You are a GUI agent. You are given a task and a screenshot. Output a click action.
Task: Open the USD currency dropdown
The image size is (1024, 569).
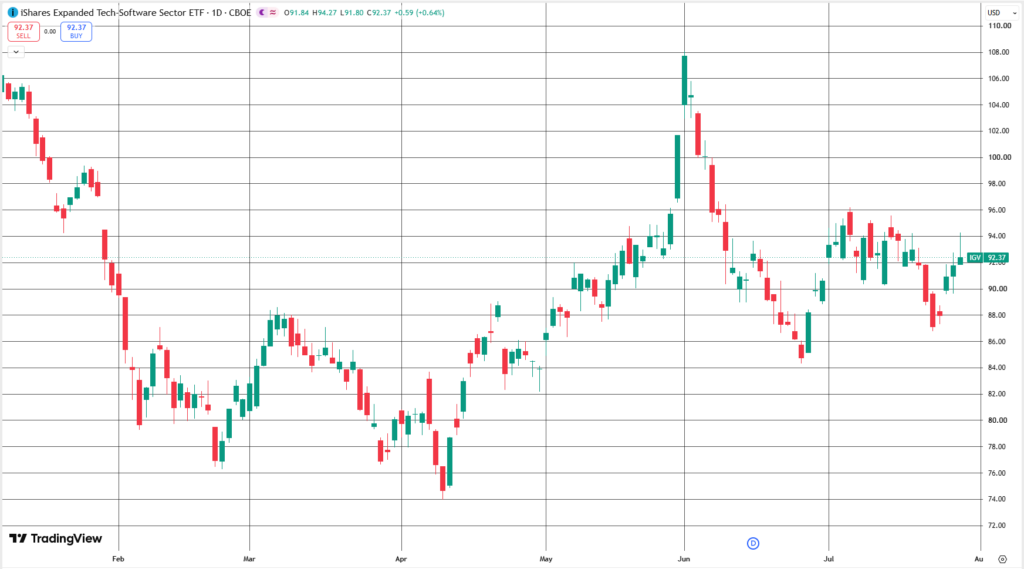(1002, 12)
